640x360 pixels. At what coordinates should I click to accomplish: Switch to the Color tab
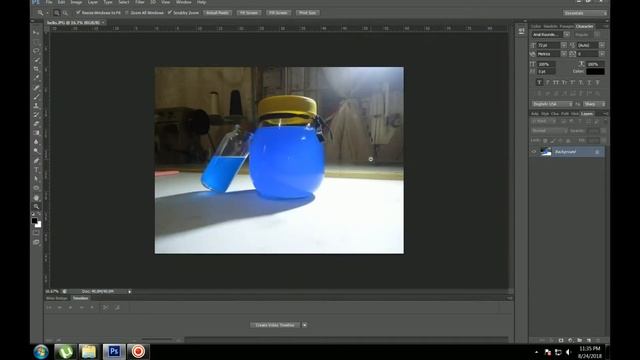click(536, 26)
